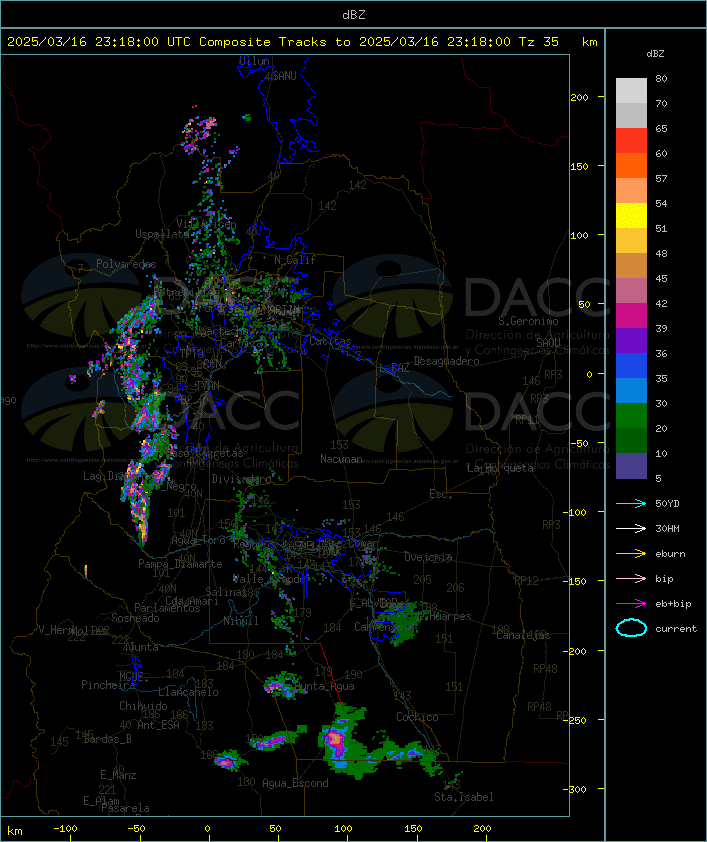Pick the bright green swatch above 20
Image resolution: width=707 pixels, height=842 pixels.
pos(631,415)
